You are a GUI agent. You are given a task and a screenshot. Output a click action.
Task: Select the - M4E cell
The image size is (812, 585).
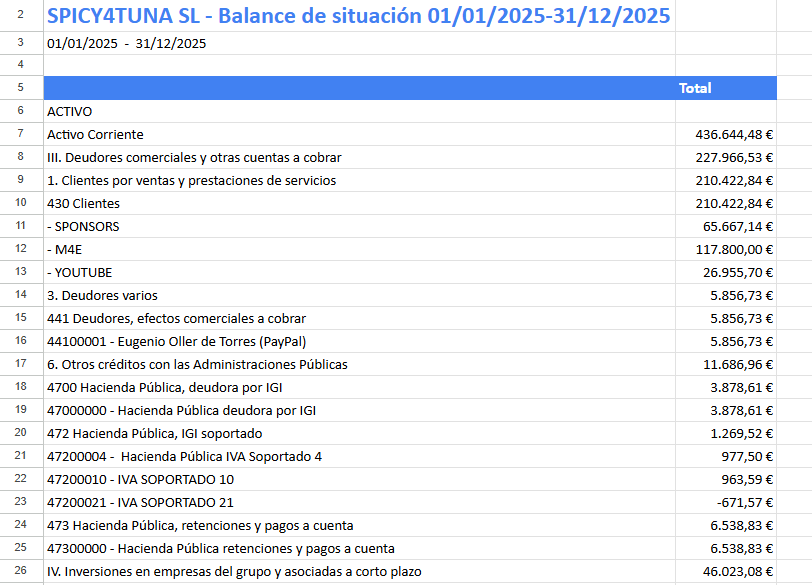(359, 250)
